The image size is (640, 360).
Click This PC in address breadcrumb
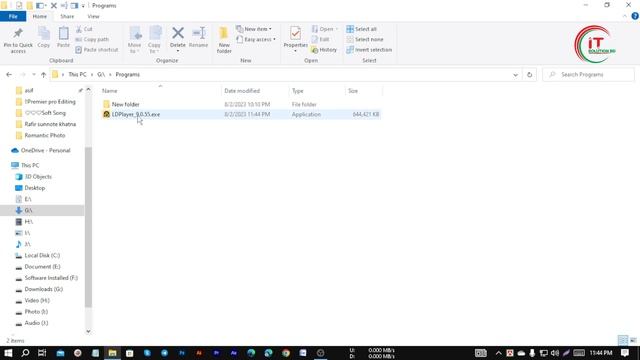[77, 75]
